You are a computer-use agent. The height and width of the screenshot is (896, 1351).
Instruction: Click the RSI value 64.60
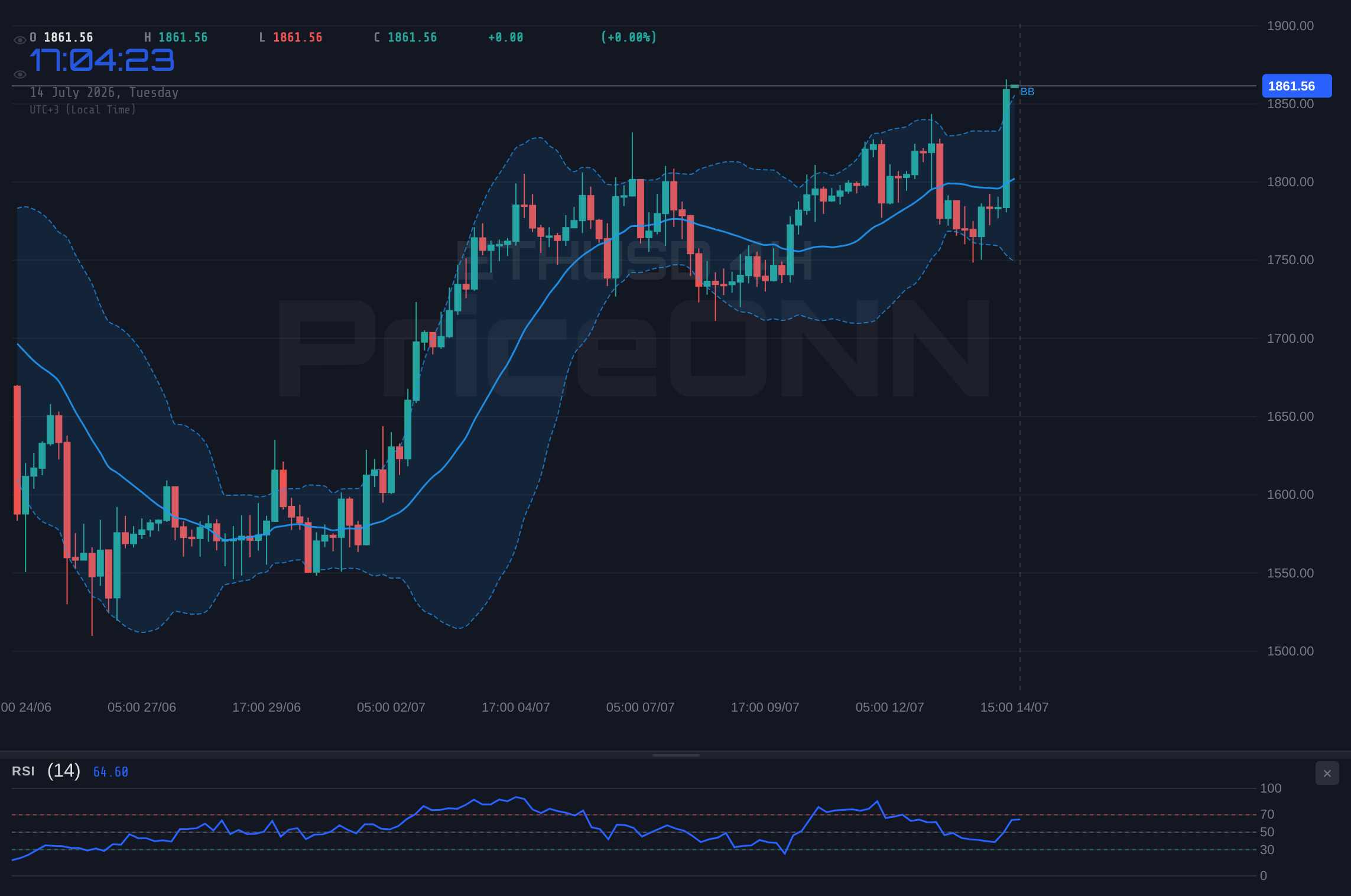(x=111, y=772)
